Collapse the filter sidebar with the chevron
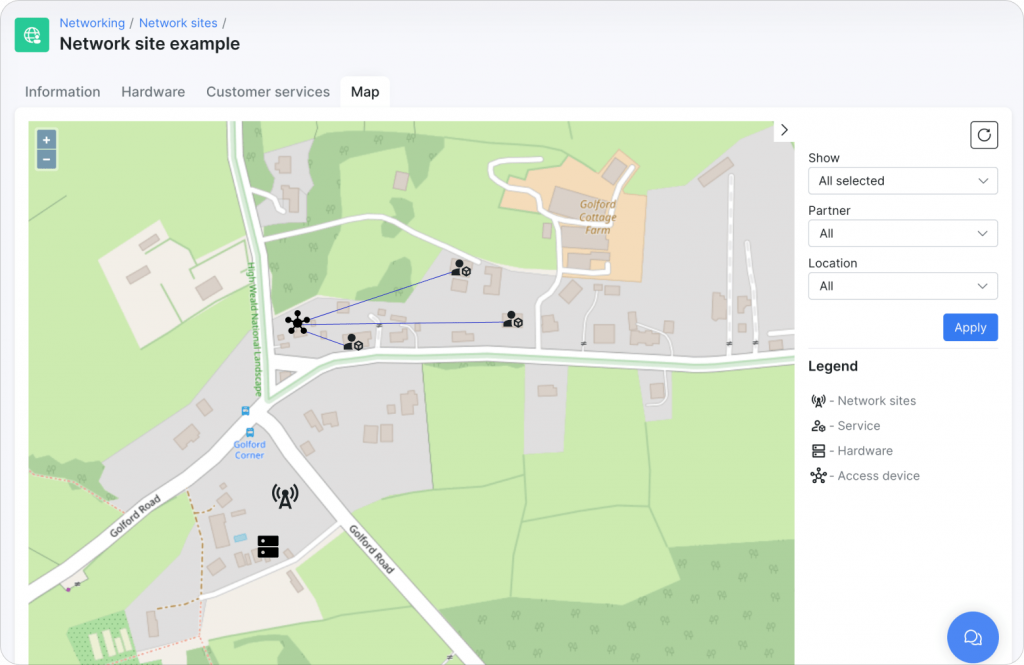The height and width of the screenshot is (665, 1024). click(x=783, y=129)
